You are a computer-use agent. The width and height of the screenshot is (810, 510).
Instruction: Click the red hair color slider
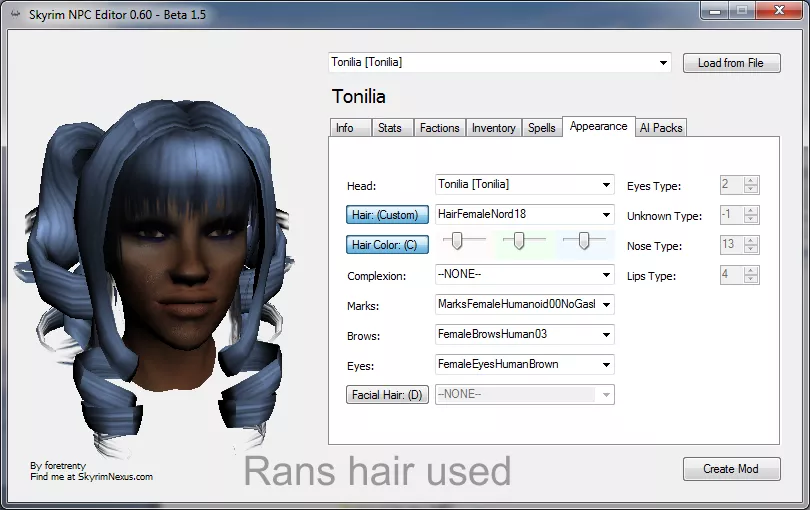click(x=457, y=240)
